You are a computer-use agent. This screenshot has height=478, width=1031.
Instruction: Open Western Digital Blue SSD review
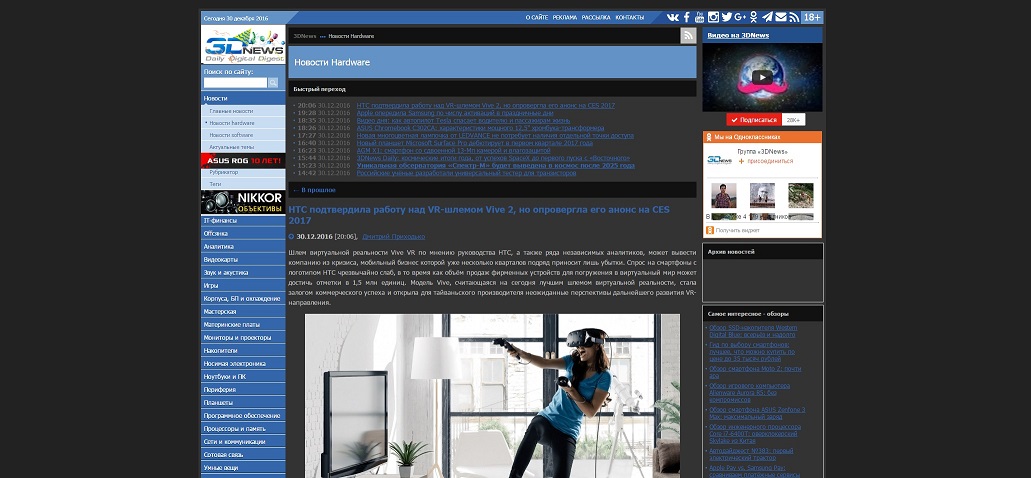click(753, 331)
